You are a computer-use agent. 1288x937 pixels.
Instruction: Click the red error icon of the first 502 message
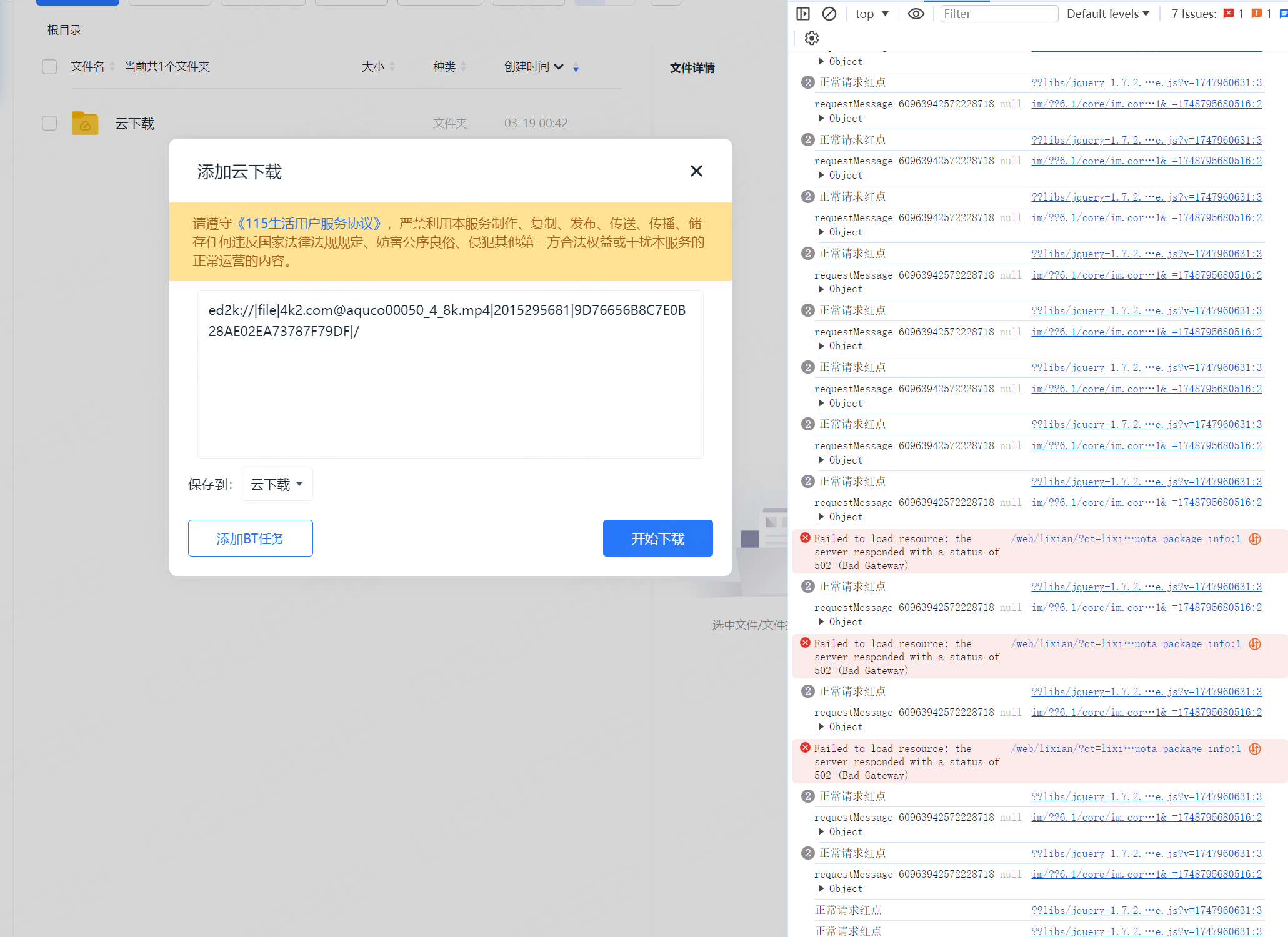coord(806,538)
